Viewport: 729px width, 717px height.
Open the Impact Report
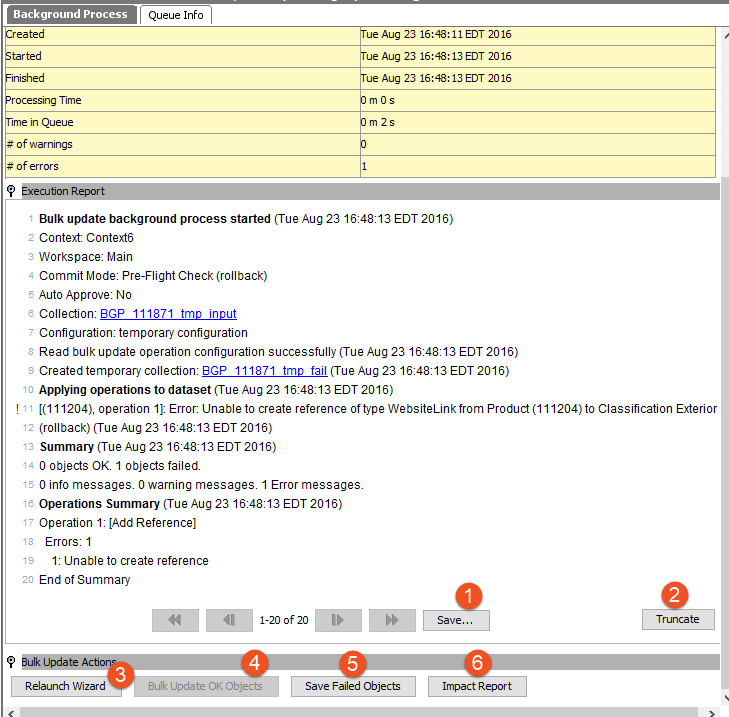coord(477,686)
